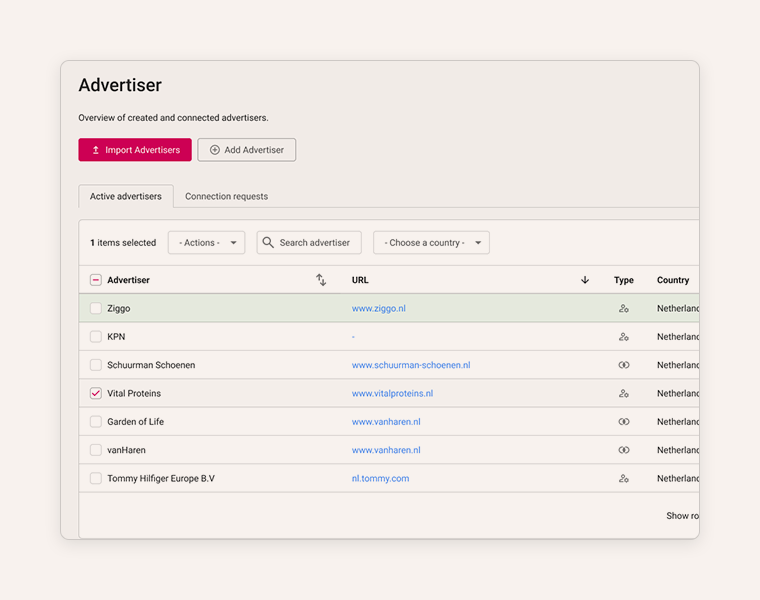Uncheck the Vital Proteins checkbox
Image resolution: width=760 pixels, height=600 pixels.
[96, 394]
